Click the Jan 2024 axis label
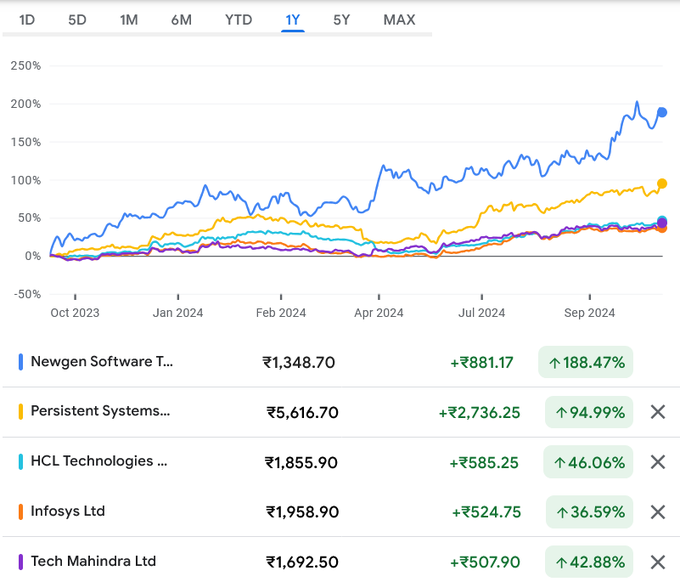 pyautogui.click(x=178, y=313)
